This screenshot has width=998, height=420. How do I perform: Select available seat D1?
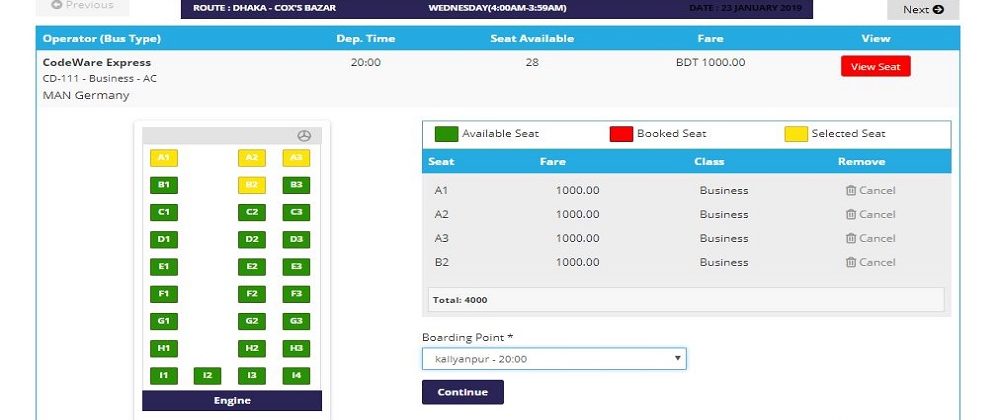[x=164, y=240]
